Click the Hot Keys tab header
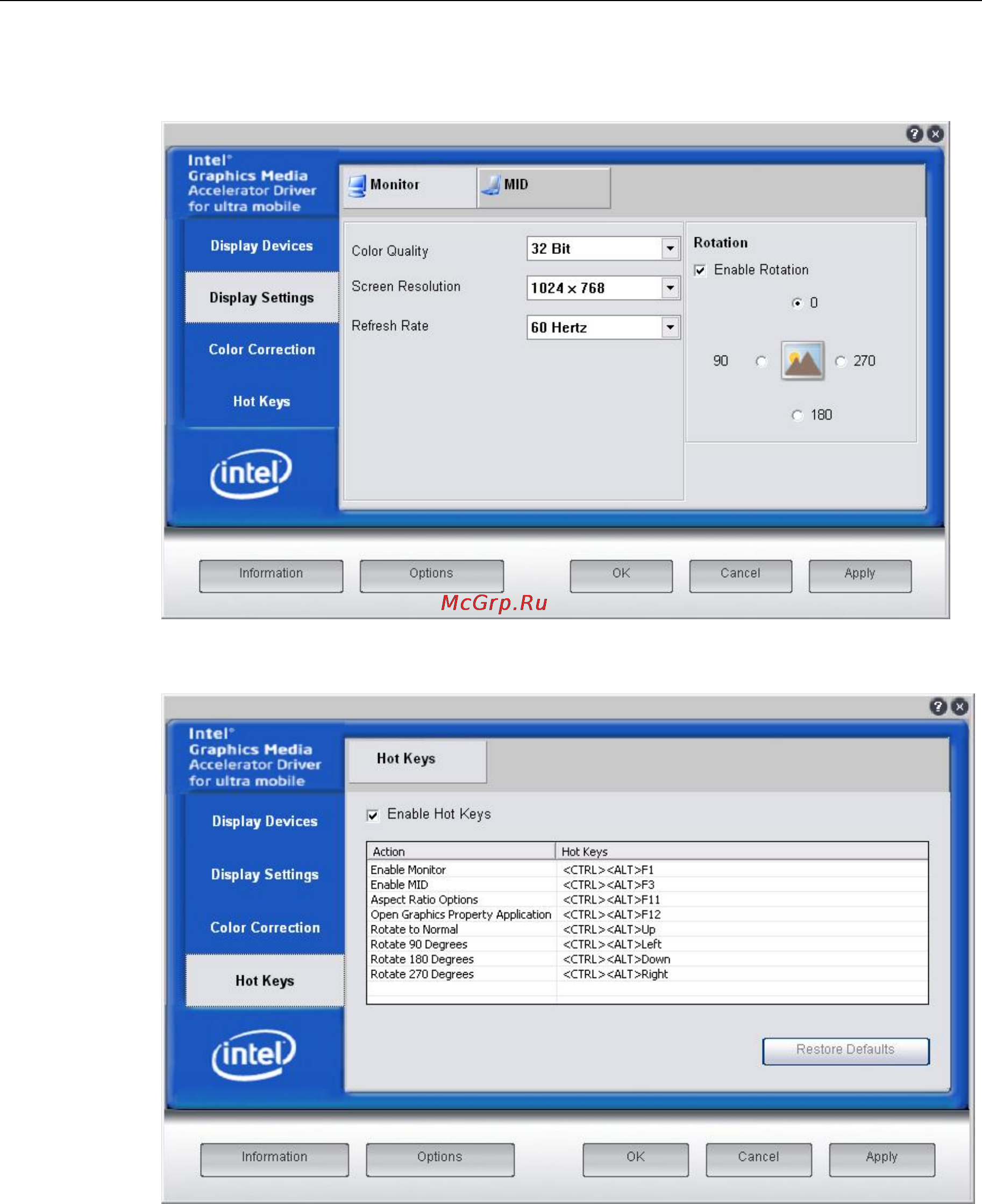Viewport: 982px width, 1204px height. 417,762
